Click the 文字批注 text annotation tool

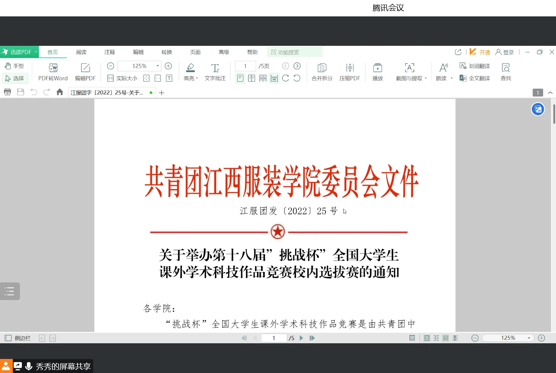(215, 72)
